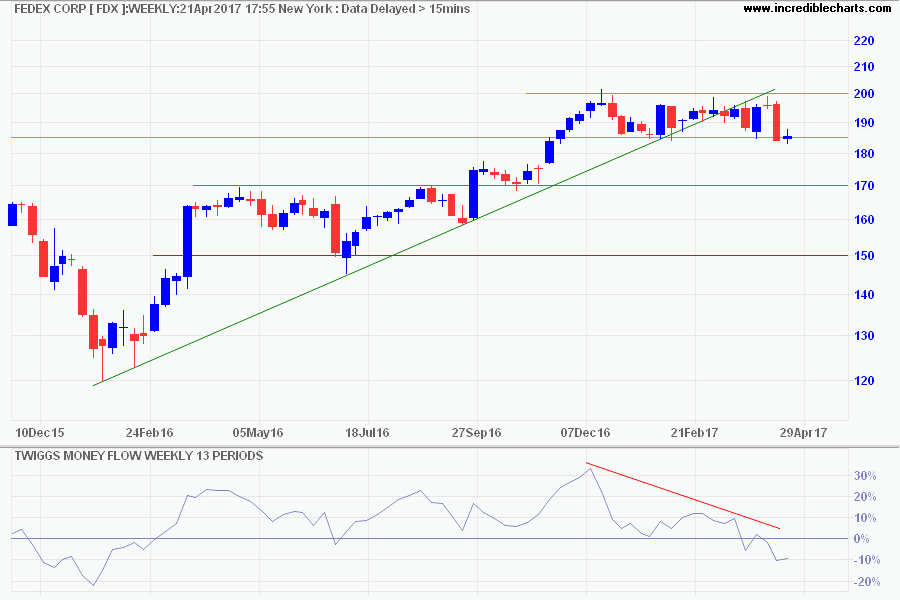Select the 180 price axis label
Viewport: 900px width, 600px height.
[x=864, y=154]
